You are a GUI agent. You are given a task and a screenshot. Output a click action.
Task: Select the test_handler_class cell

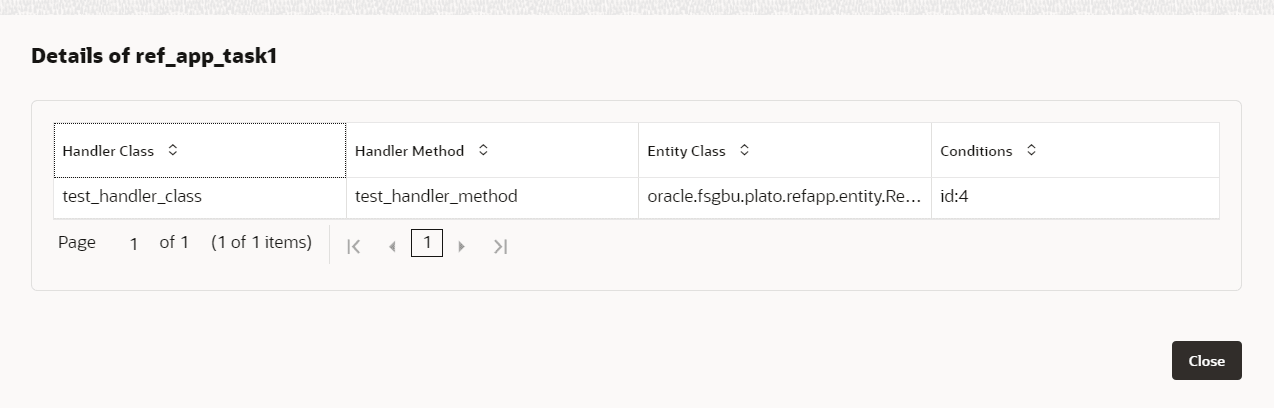pyautogui.click(x=132, y=197)
